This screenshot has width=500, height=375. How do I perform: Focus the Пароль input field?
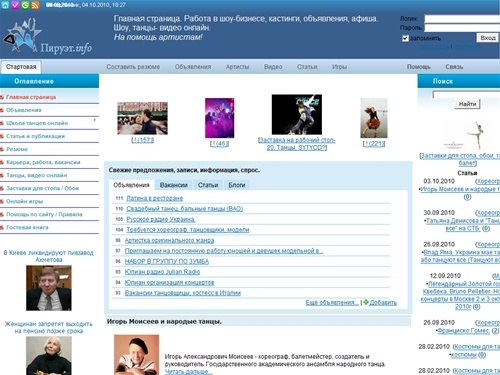click(x=462, y=28)
